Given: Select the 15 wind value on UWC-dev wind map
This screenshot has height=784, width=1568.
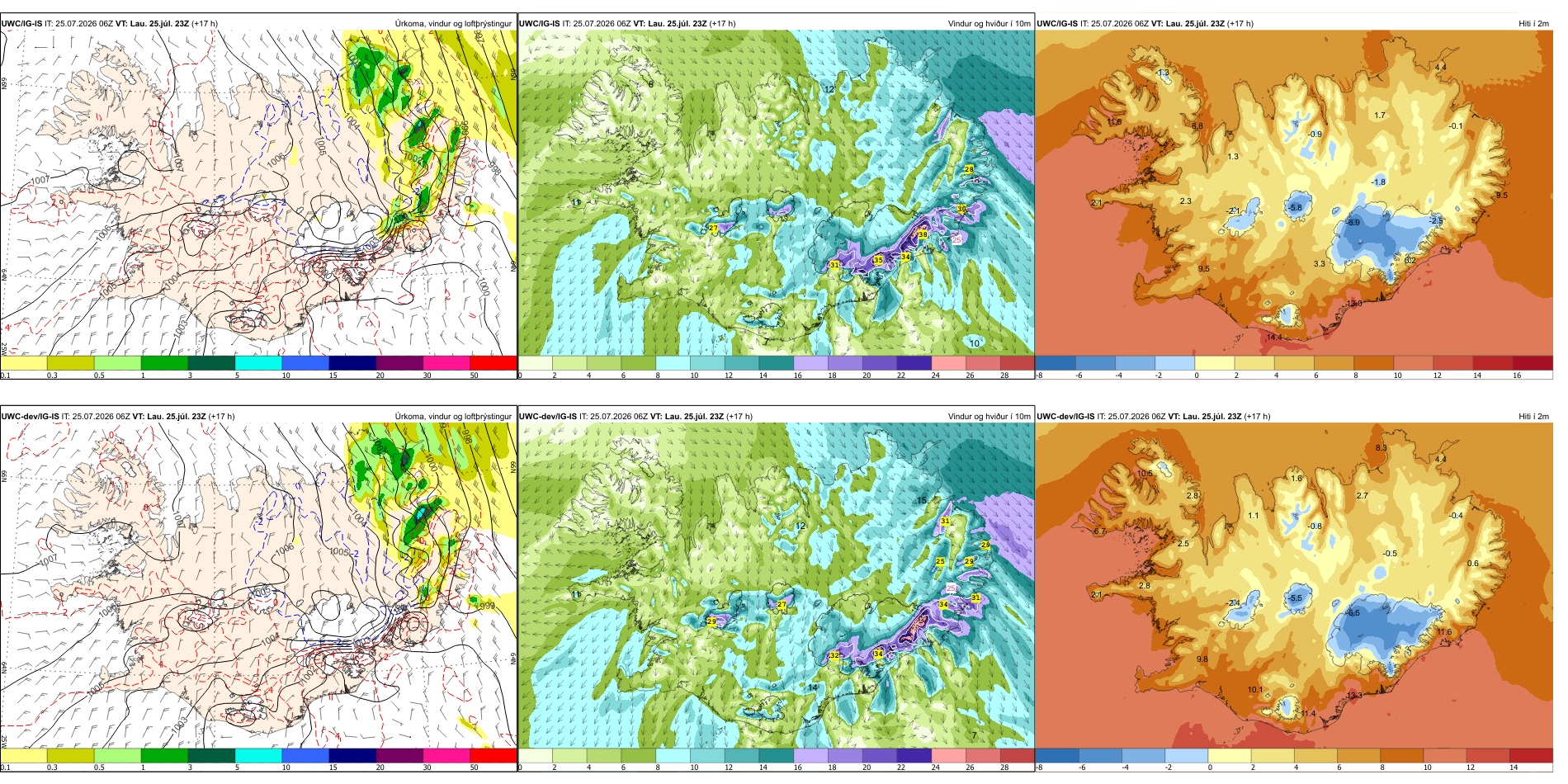Looking at the screenshot, I should coord(922,500).
